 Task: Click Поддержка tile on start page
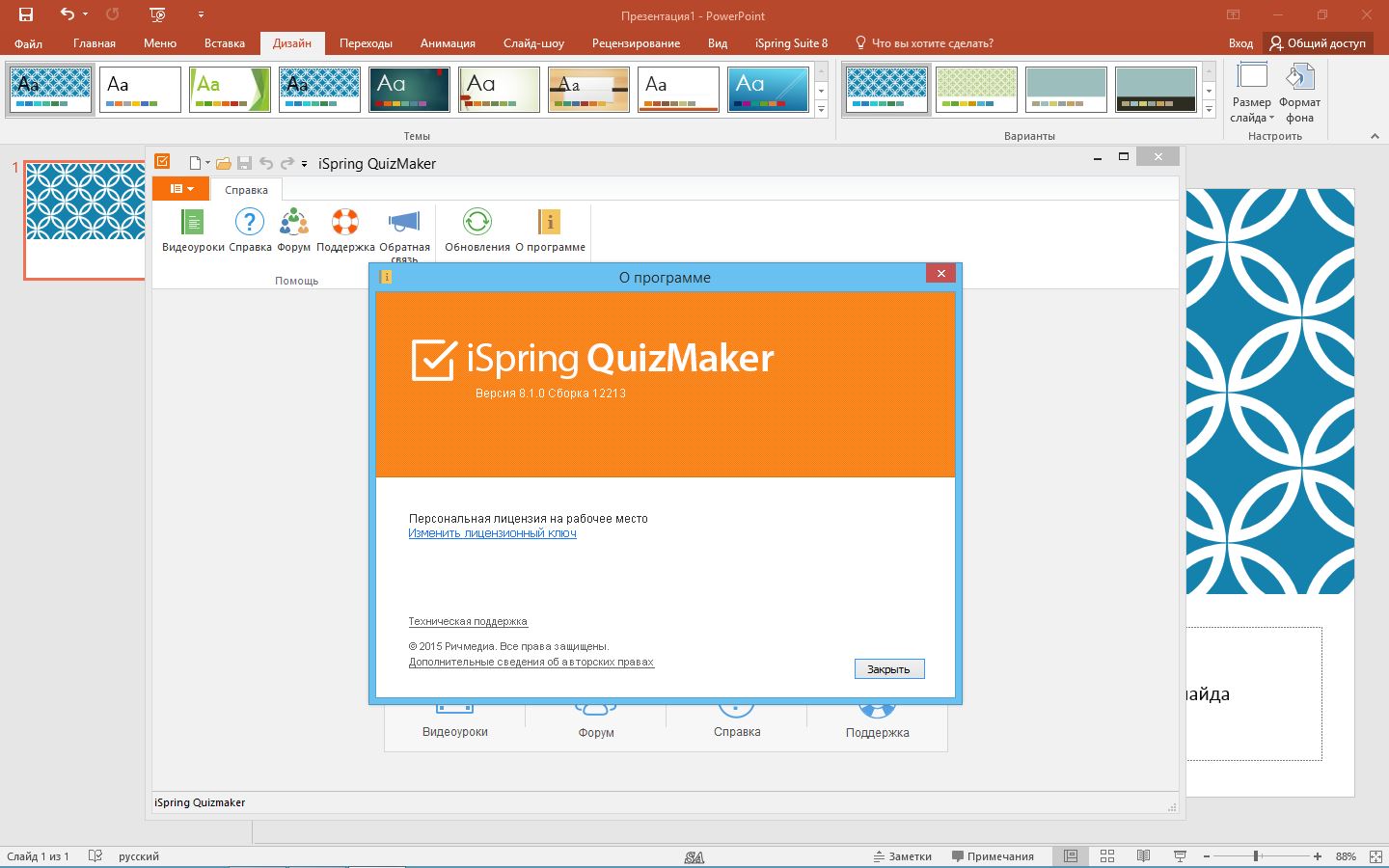pyautogui.click(x=877, y=726)
